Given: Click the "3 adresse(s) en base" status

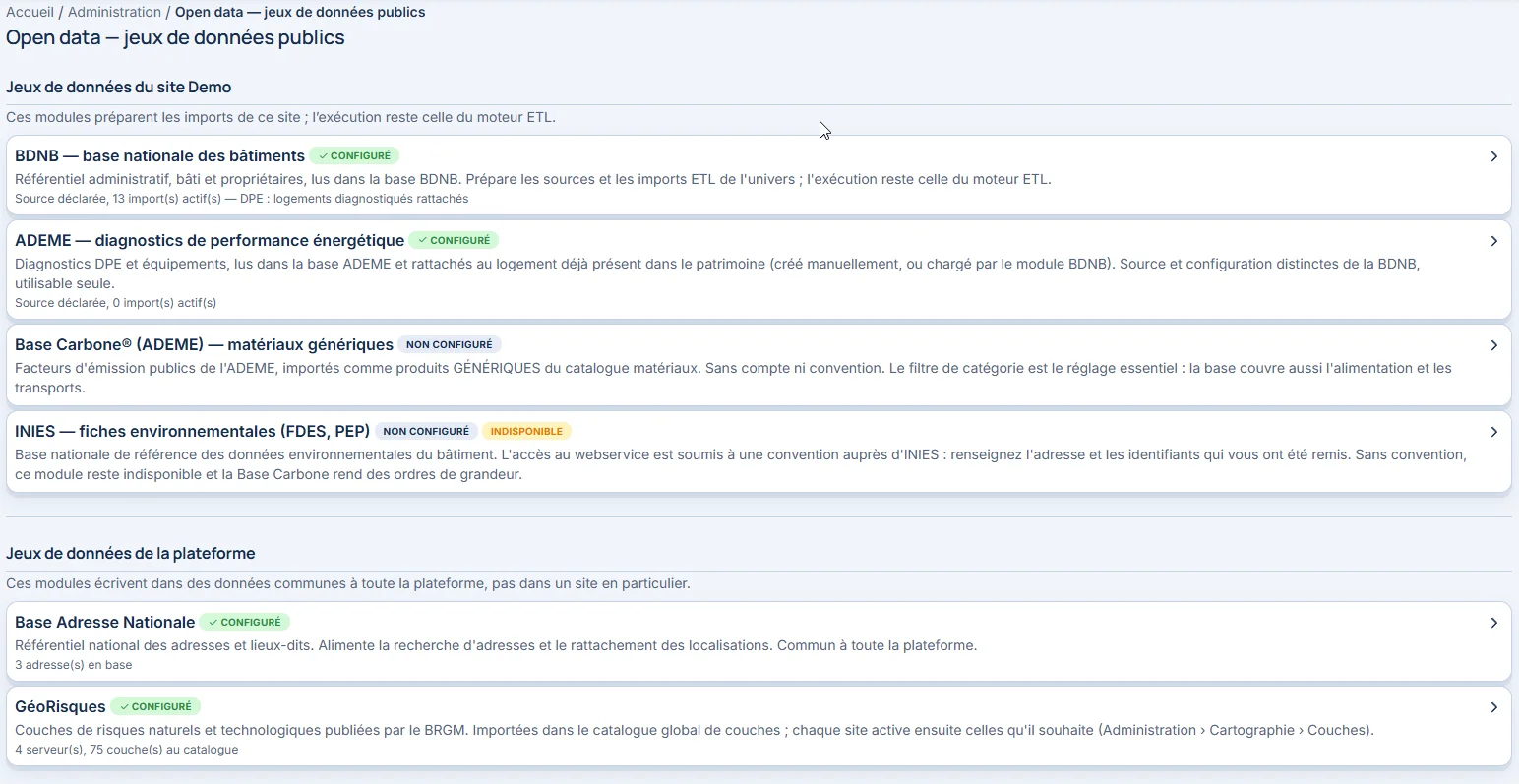Looking at the screenshot, I should [73, 665].
